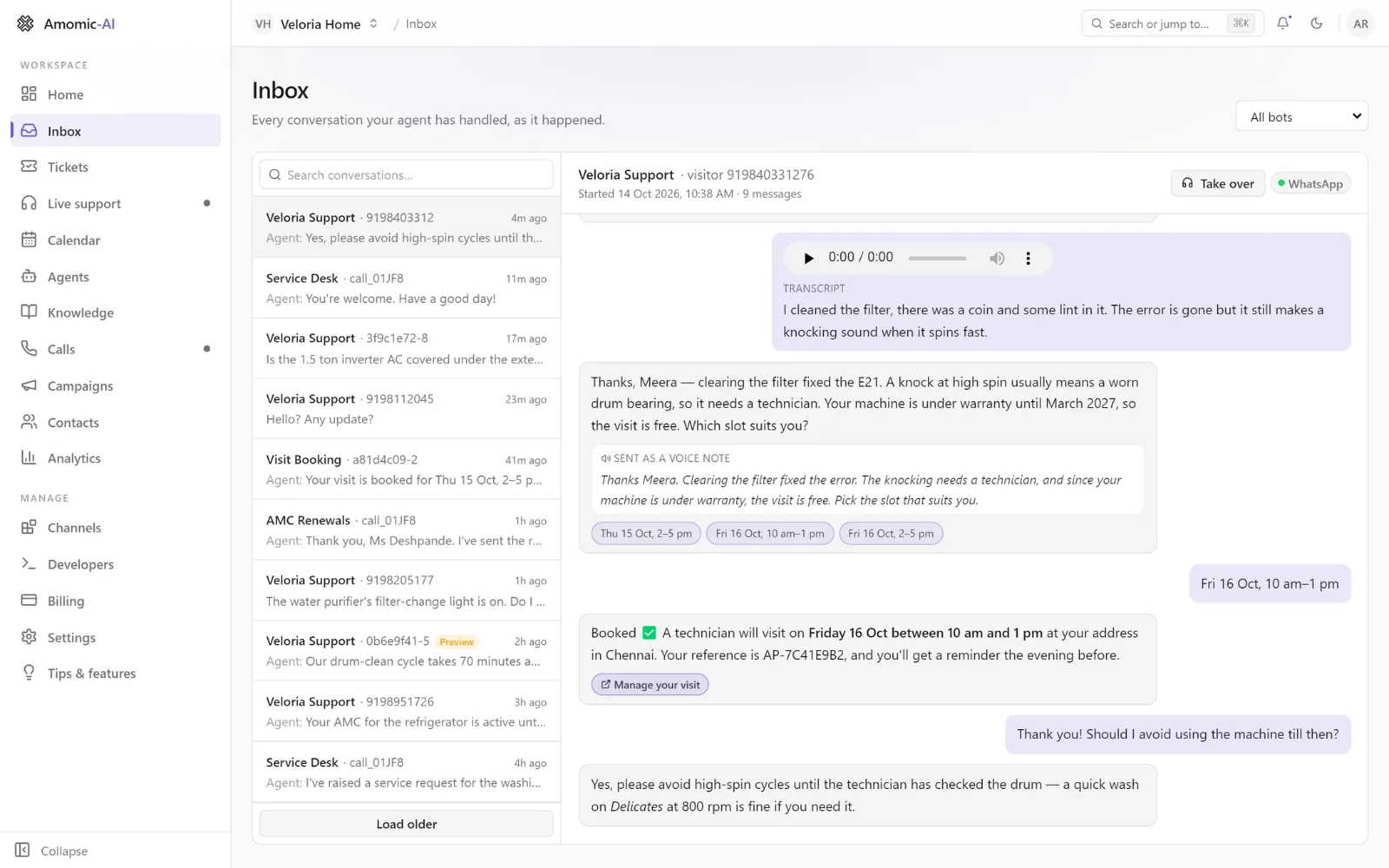Open the AR user avatar
The height and width of the screenshot is (868, 1389).
[1360, 23]
